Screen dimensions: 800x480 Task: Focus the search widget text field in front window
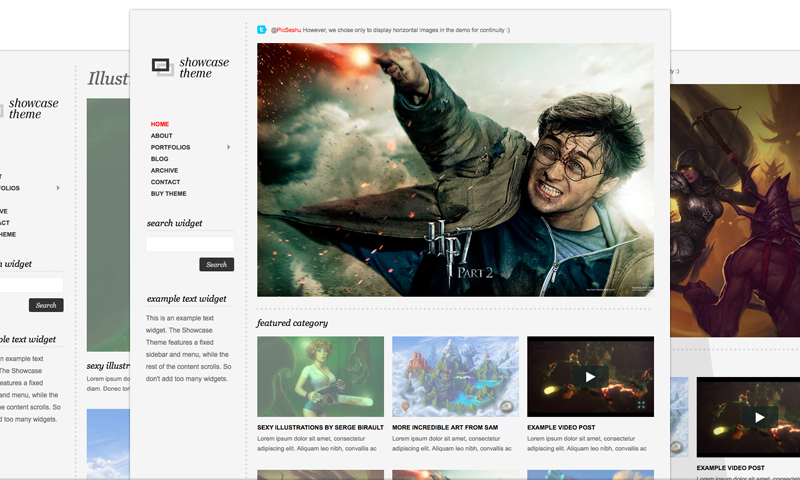click(190, 244)
